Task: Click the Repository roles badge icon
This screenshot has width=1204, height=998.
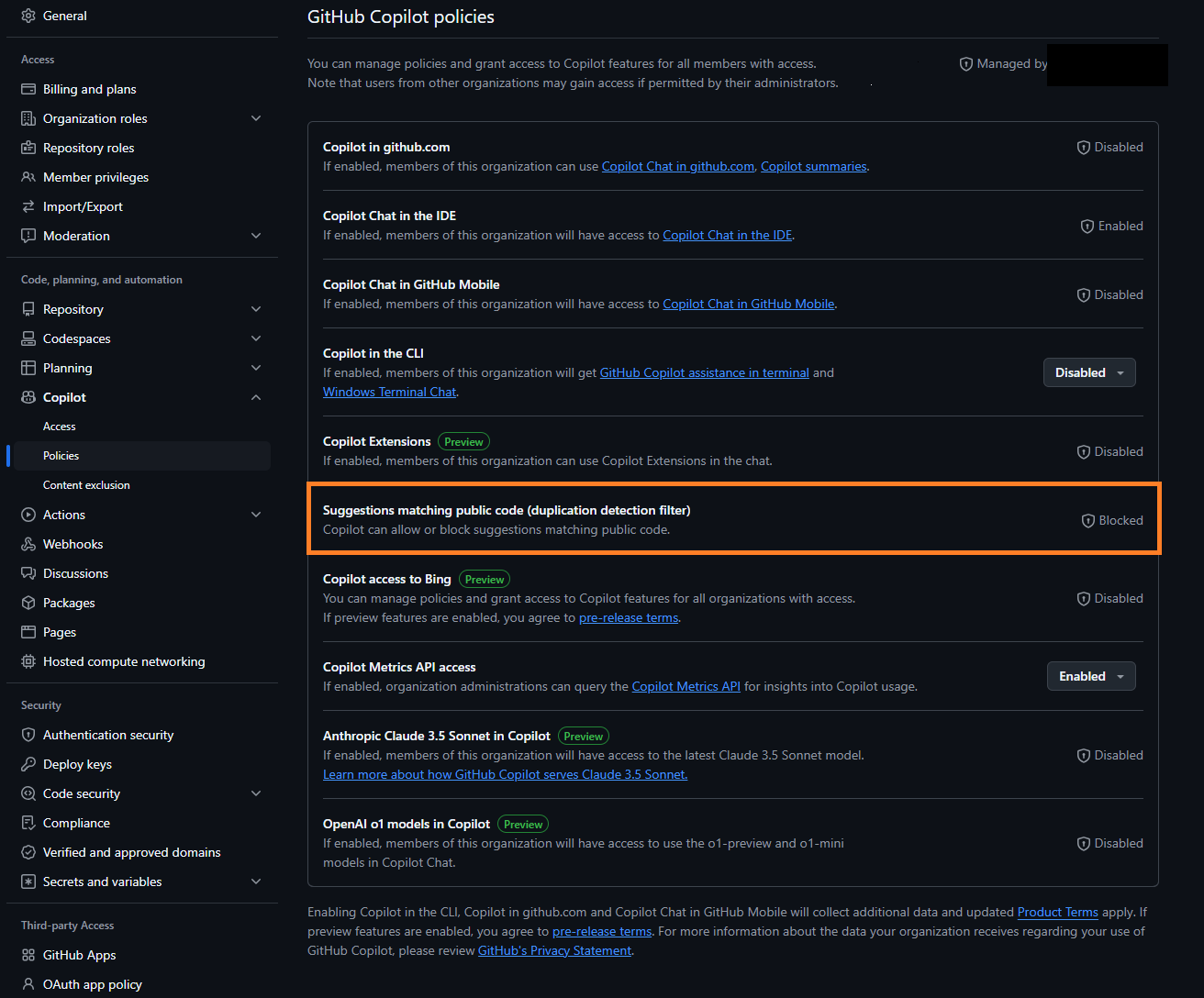Action: click(x=28, y=148)
